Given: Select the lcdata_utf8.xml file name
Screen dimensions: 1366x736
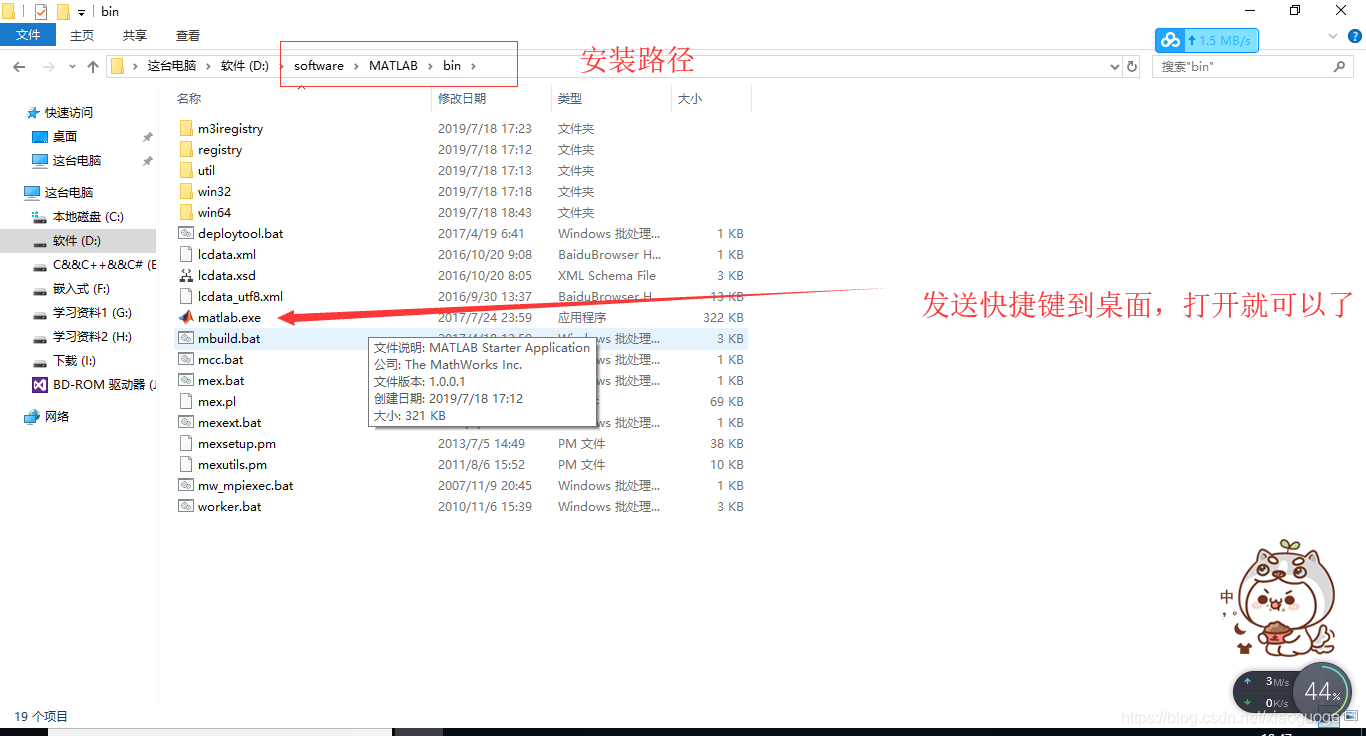Looking at the screenshot, I should click(240, 296).
